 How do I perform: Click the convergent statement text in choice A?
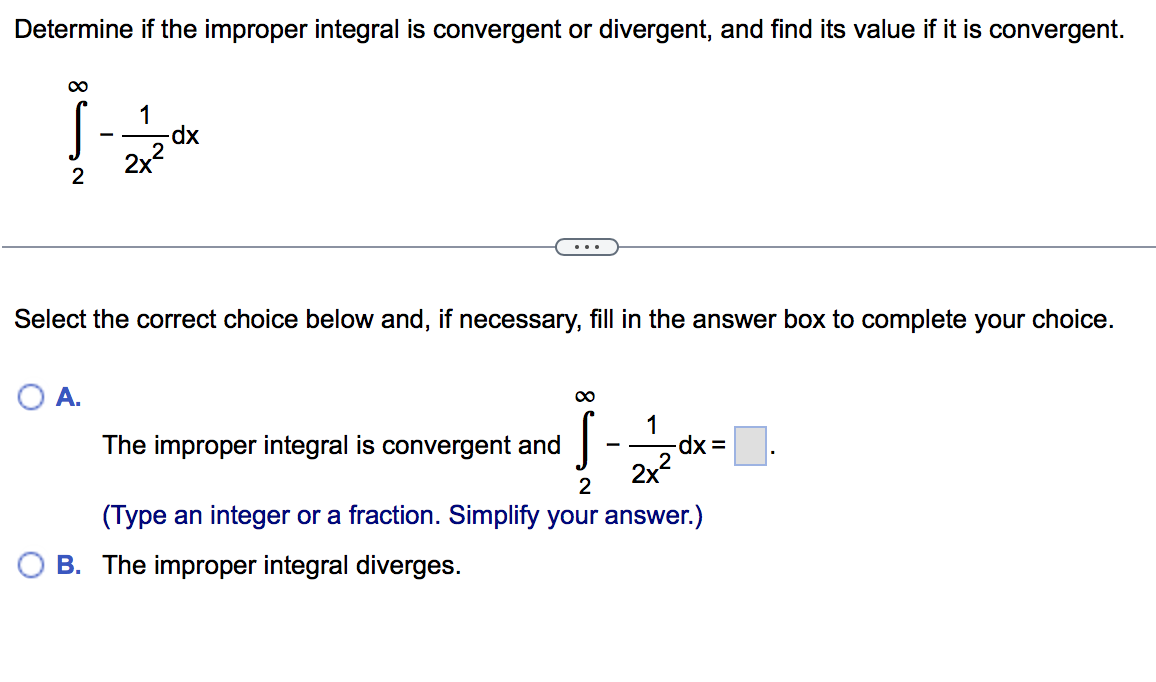tap(330, 446)
